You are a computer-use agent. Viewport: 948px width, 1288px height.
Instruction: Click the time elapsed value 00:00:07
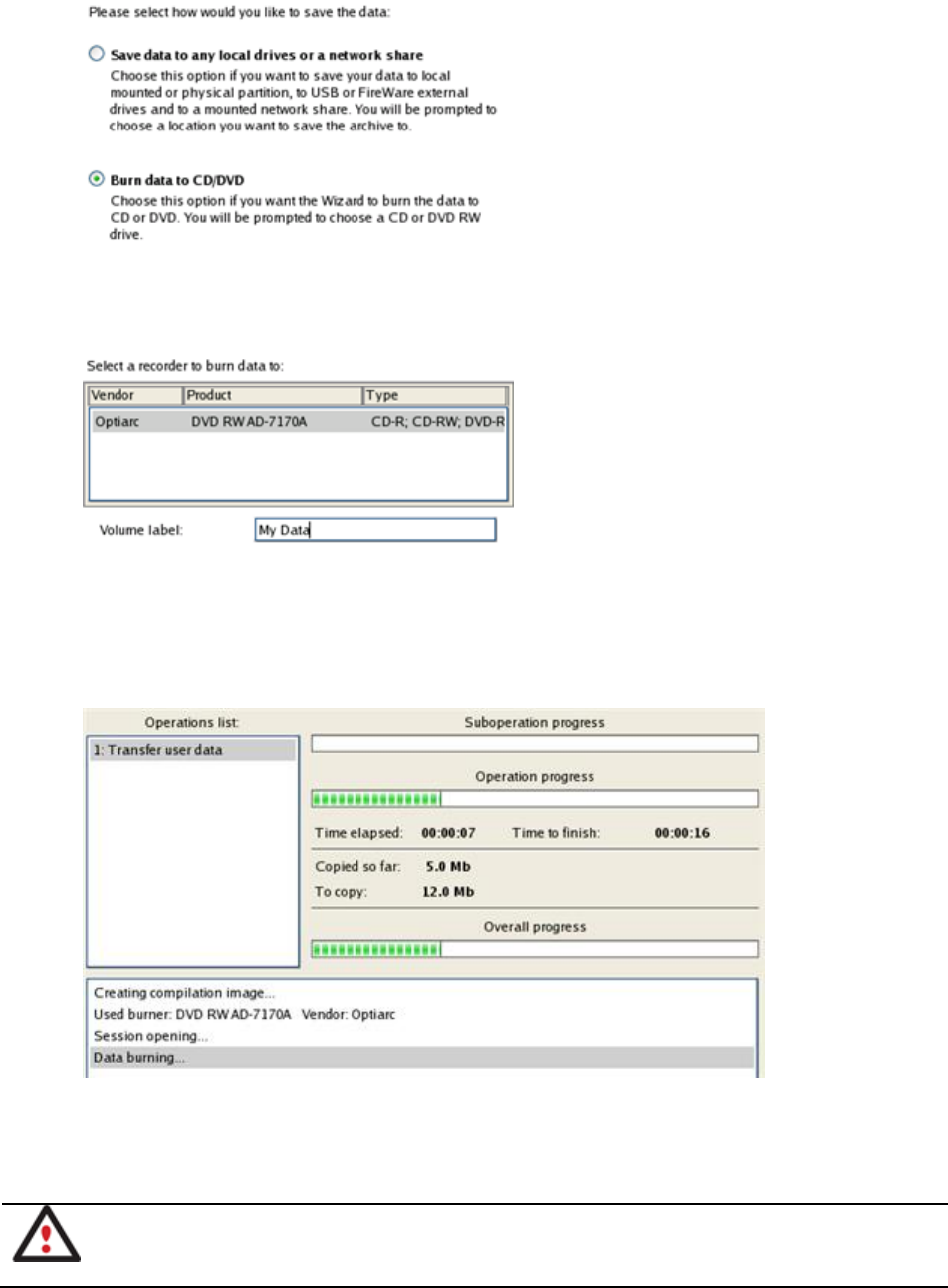click(x=448, y=833)
